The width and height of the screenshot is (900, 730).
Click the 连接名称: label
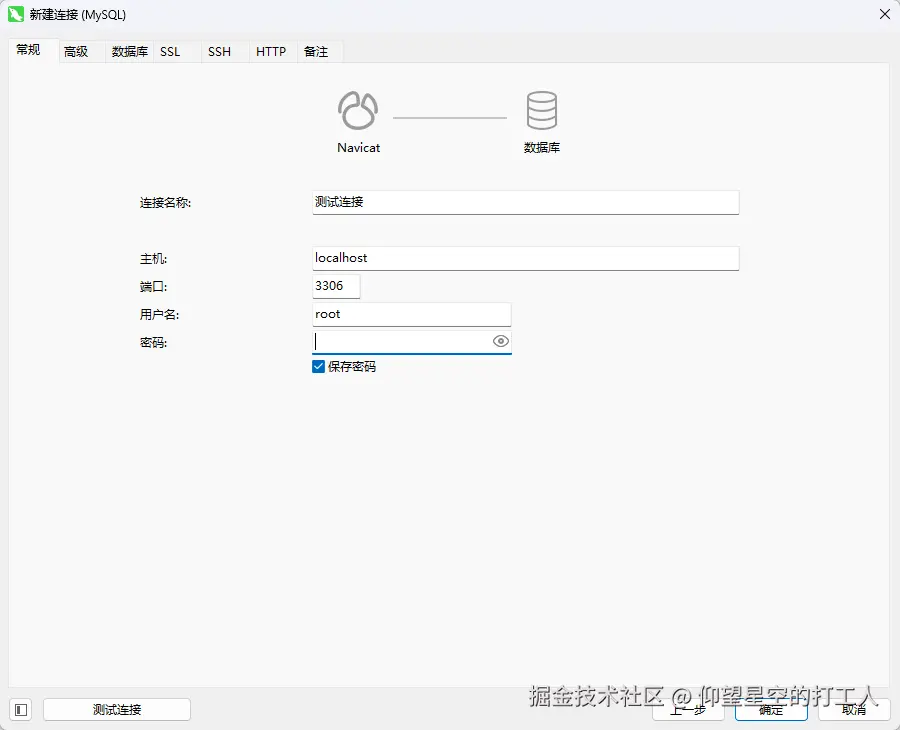pyautogui.click(x=165, y=203)
